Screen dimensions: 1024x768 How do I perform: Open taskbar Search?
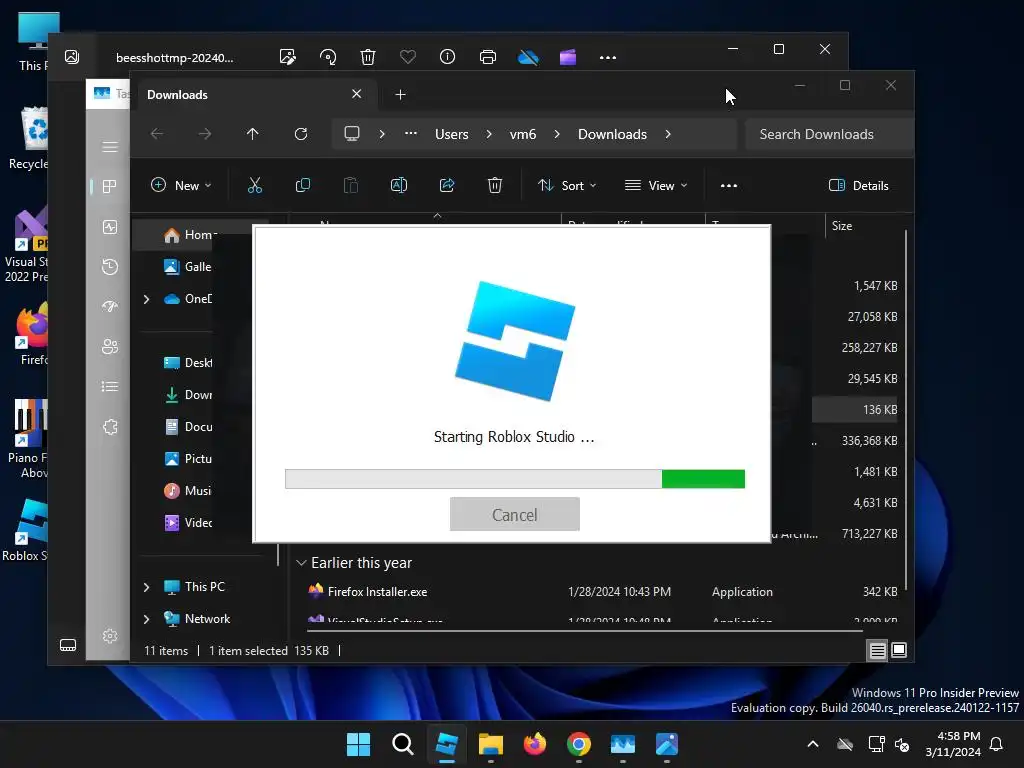coord(403,744)
